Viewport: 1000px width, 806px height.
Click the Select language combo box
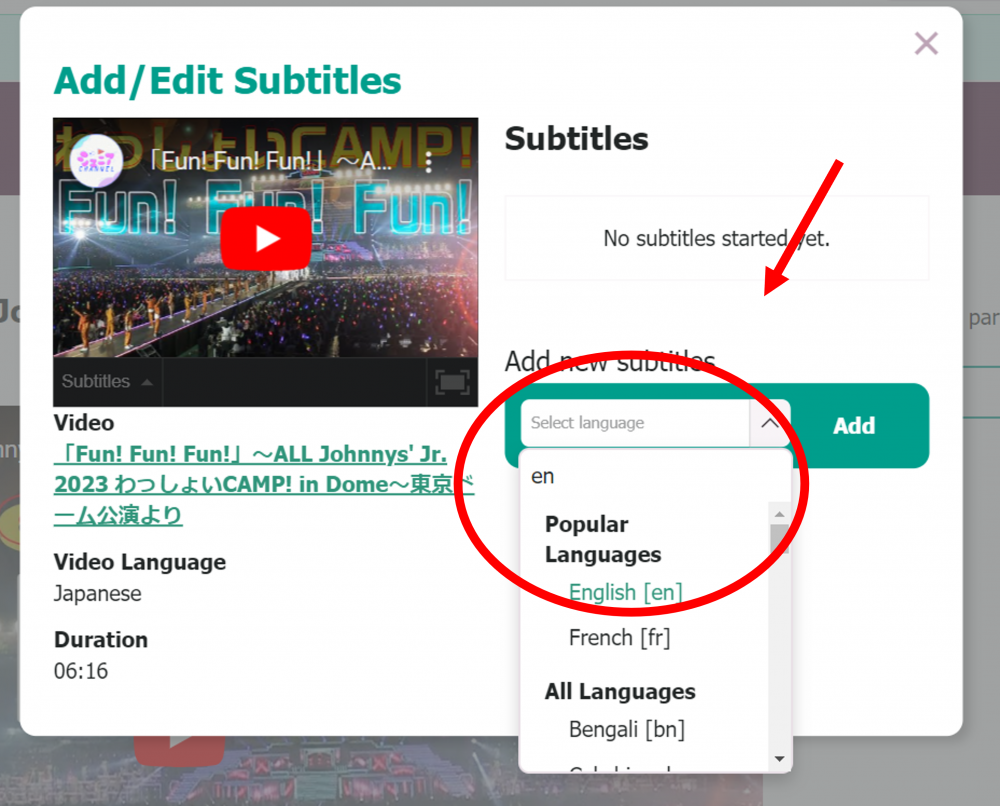[635, 424]
